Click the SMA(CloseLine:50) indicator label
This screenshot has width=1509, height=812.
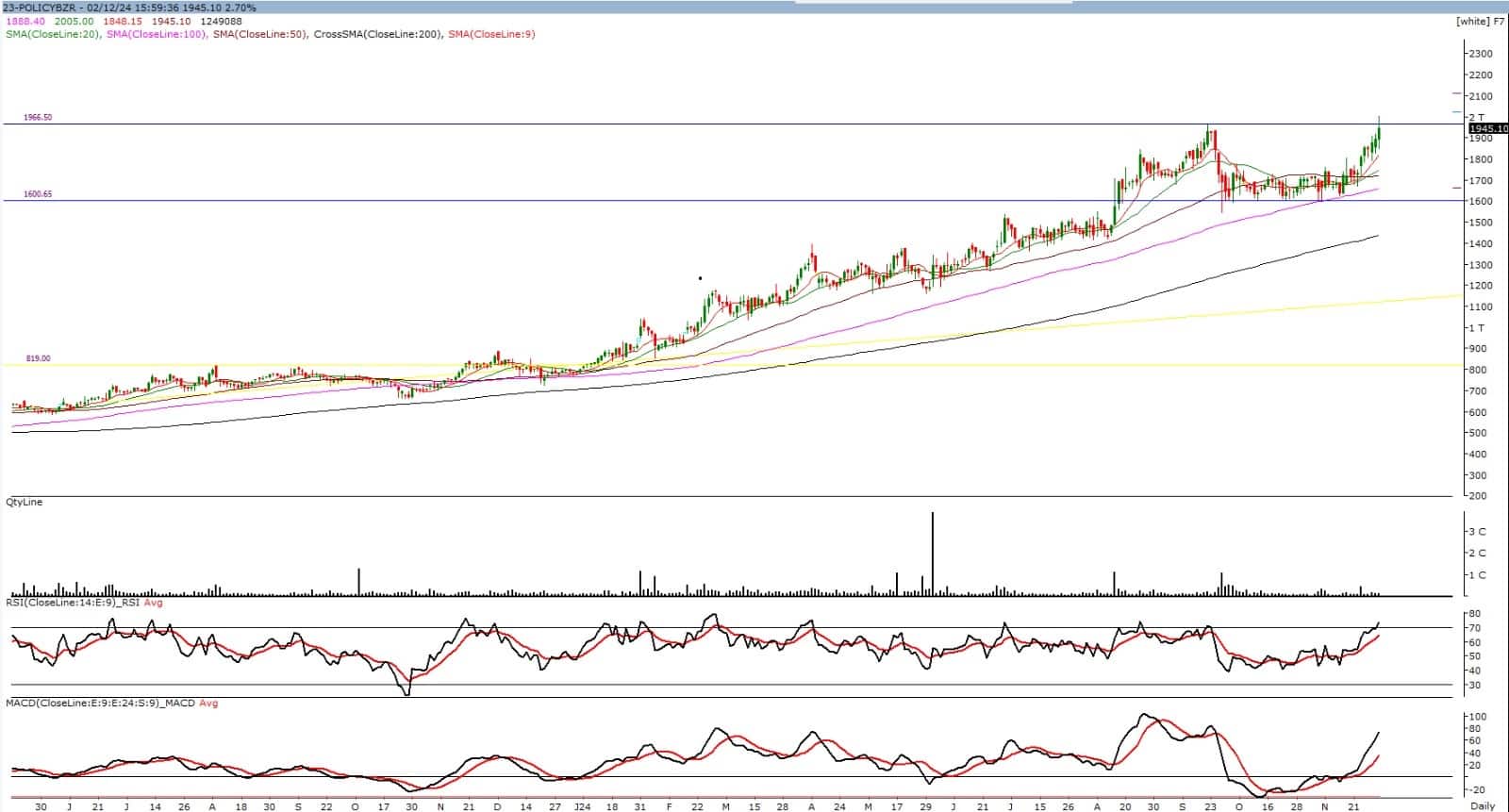pyautogui.click(x=260, y=34)
